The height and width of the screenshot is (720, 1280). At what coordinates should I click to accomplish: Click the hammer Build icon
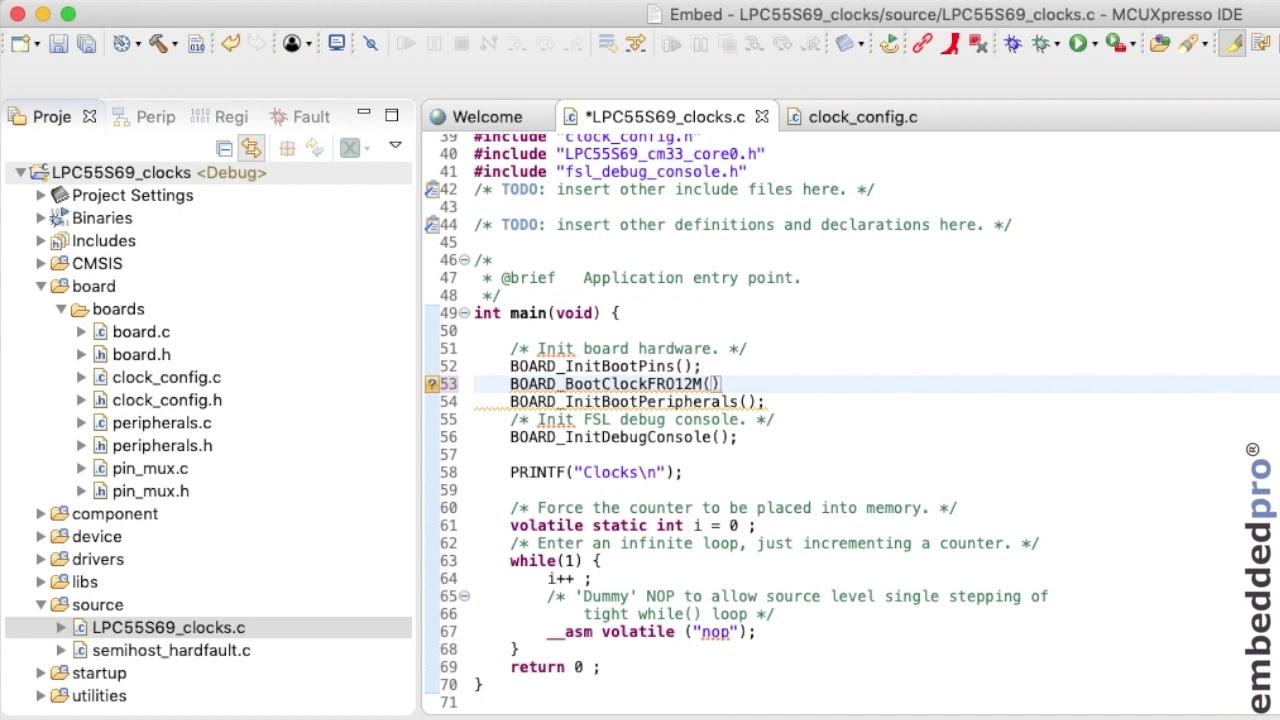point(158,43)
